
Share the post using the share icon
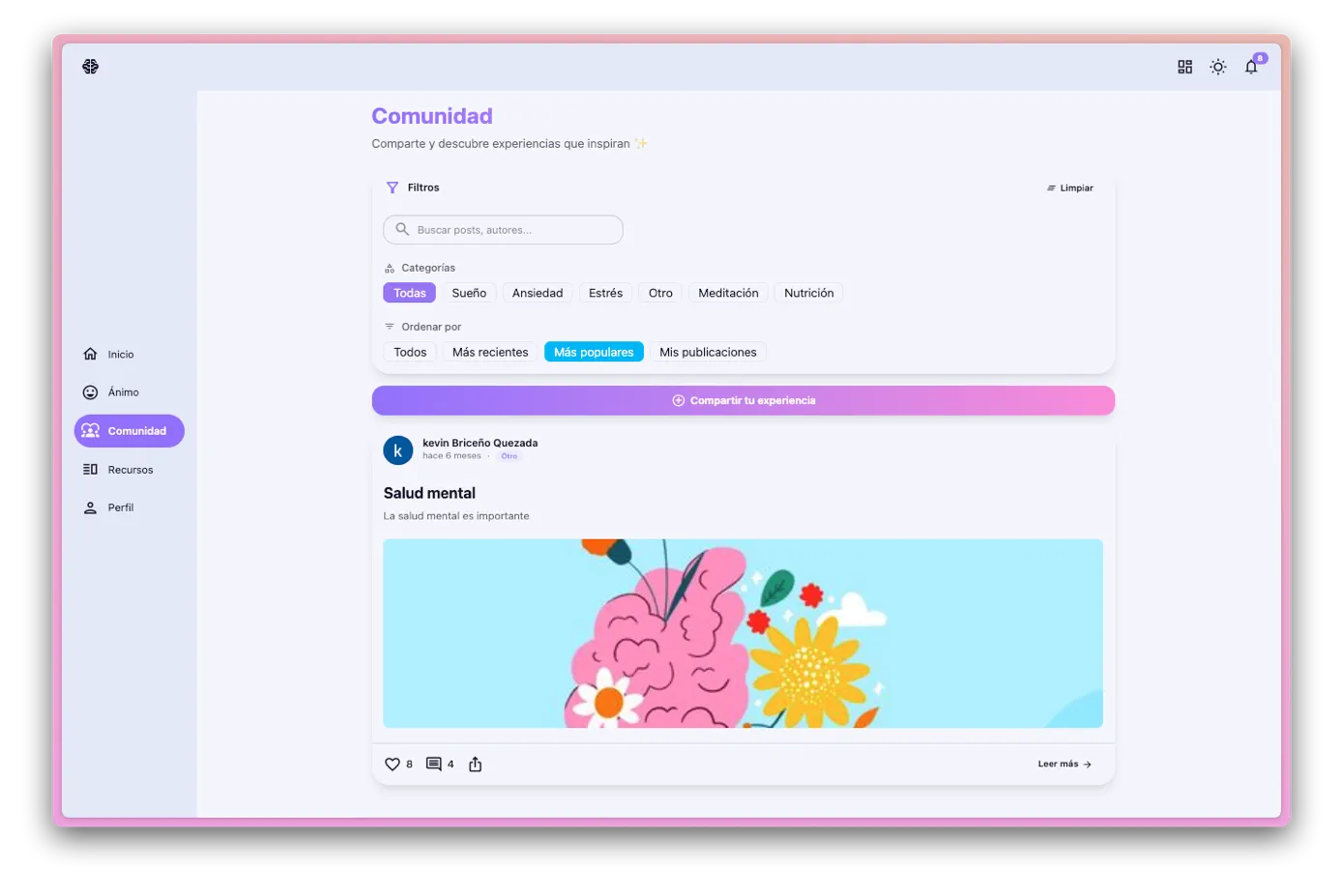(475, 765)
